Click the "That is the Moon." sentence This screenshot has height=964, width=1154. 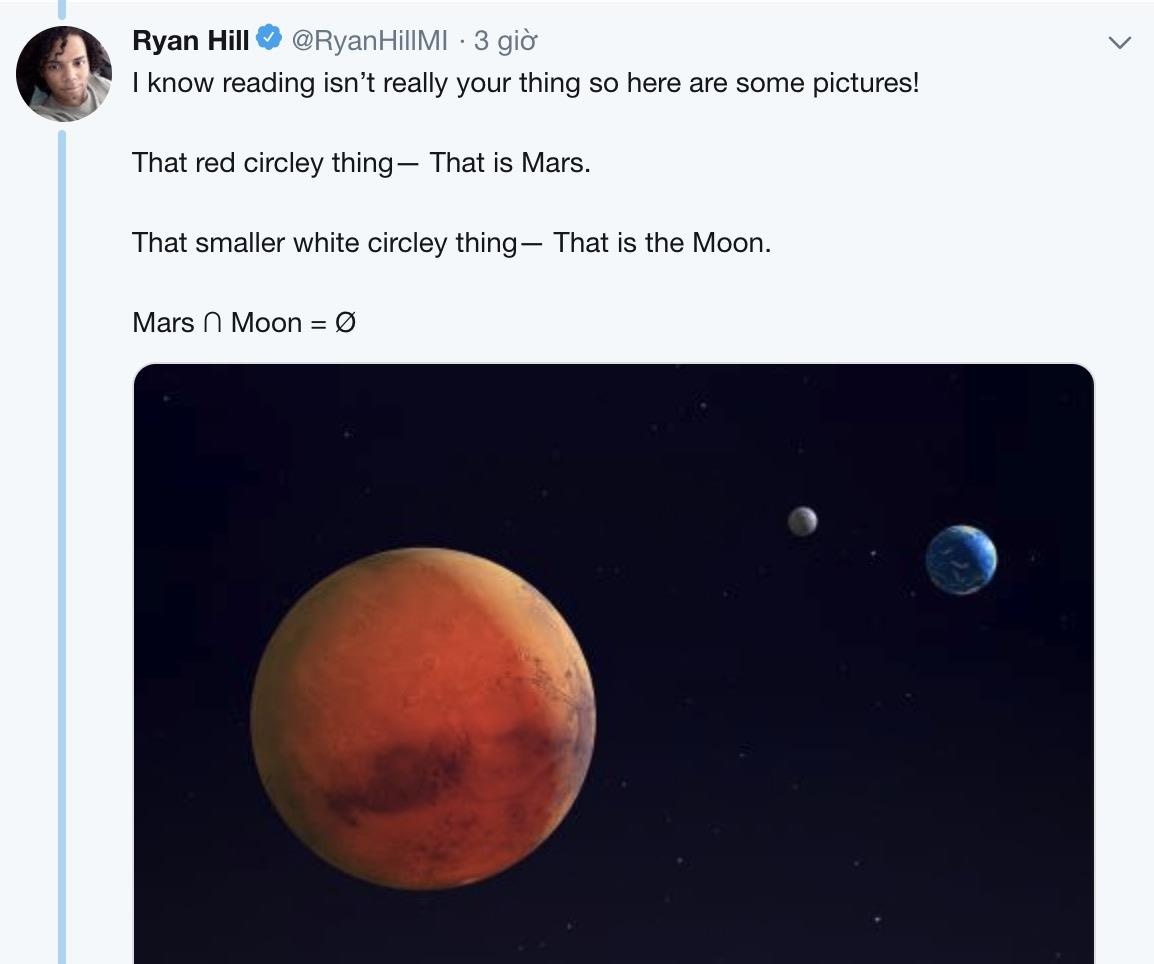click(662, 242)
